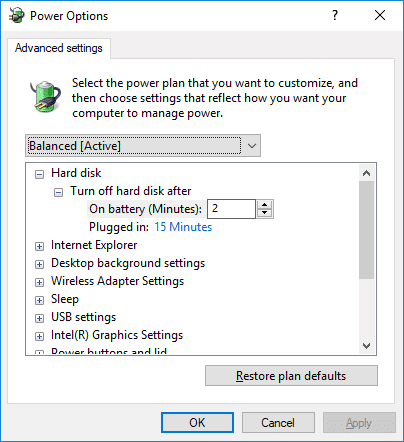Increase battery minutes with up spinner arrow

265,205
